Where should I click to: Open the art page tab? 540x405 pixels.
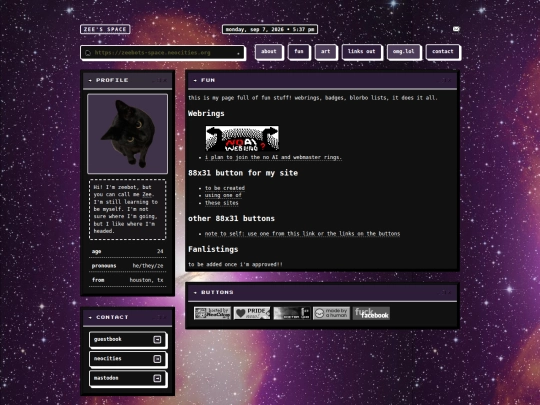coord(325,52)
